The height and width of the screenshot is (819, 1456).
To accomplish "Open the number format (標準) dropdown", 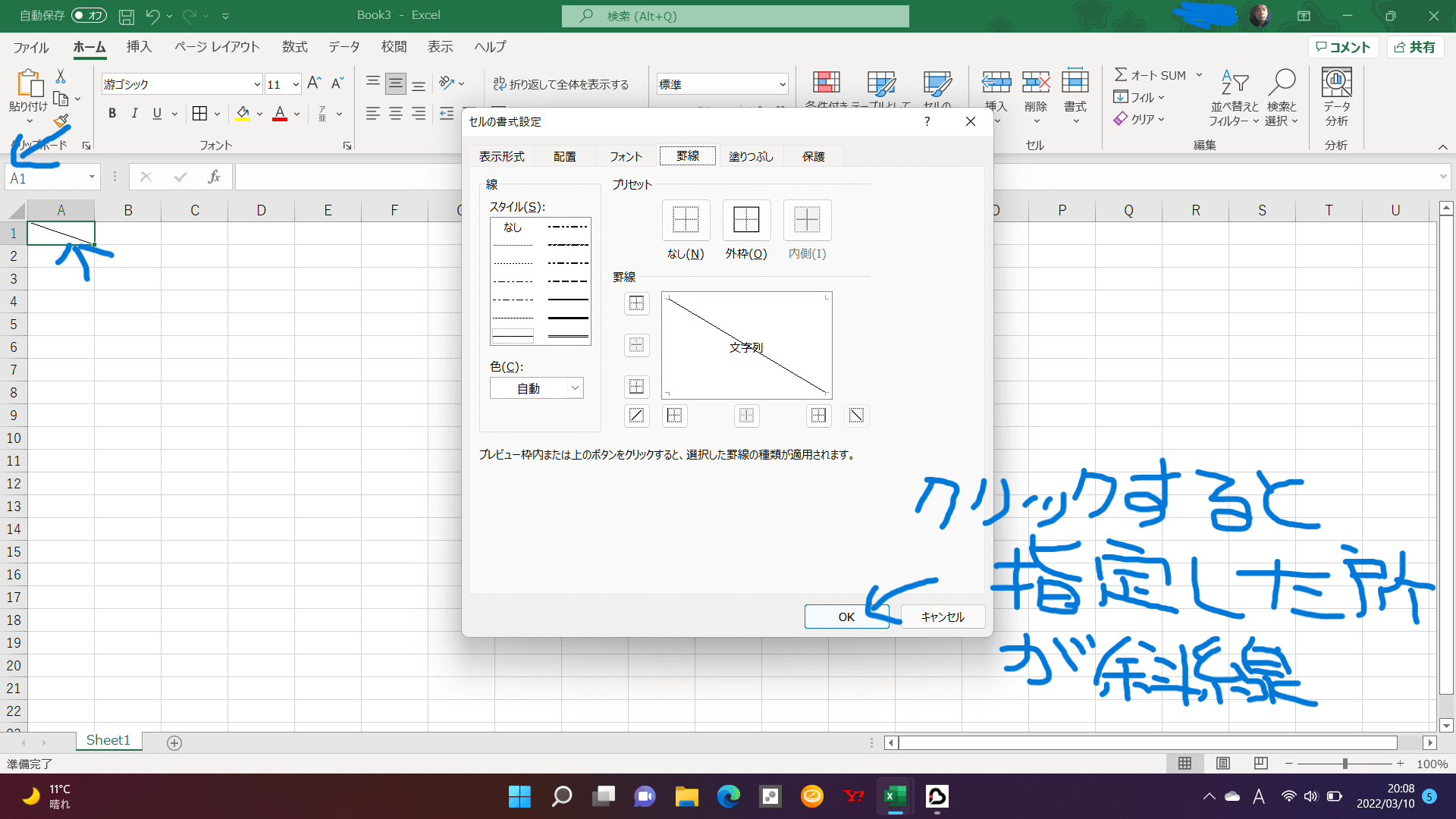I will click(x=782, y=84).
